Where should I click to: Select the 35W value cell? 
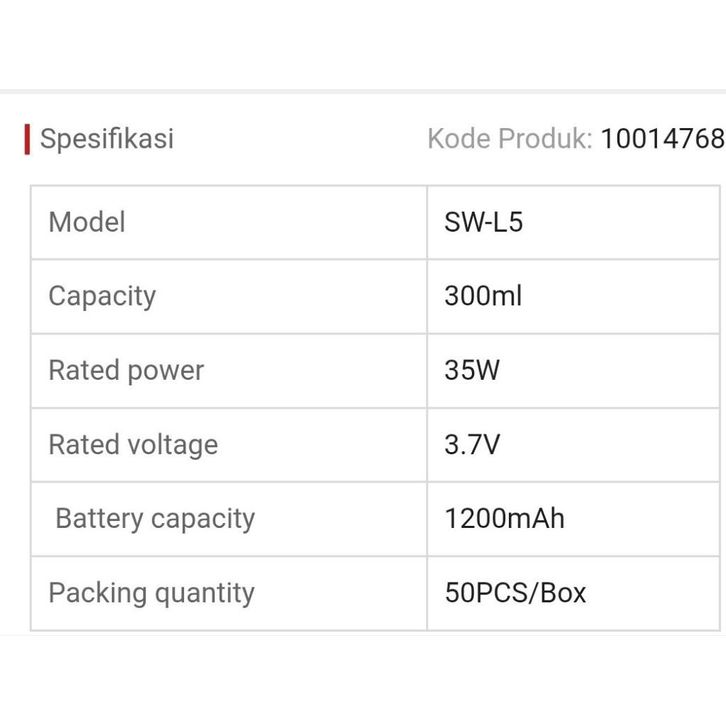pyautogui.click(x=472, y=370)
